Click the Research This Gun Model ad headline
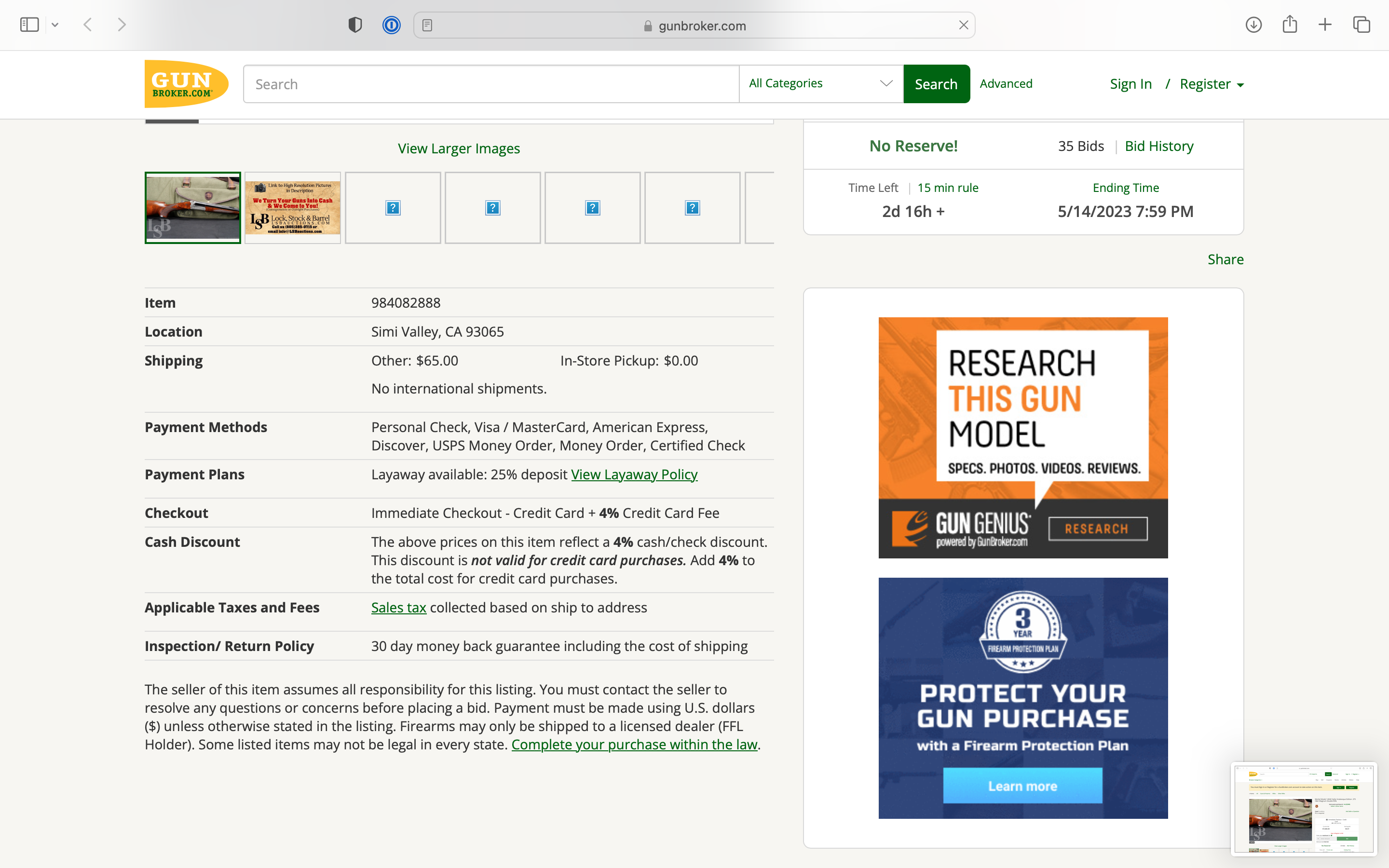1389x868 pixels. coord(1022,398)
